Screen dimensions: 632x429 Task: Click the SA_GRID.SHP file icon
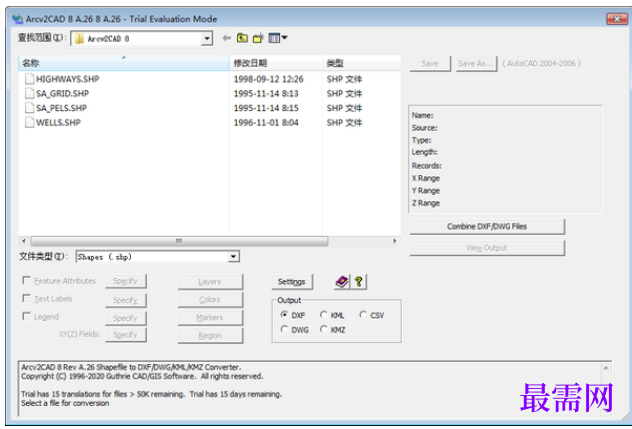29,93
